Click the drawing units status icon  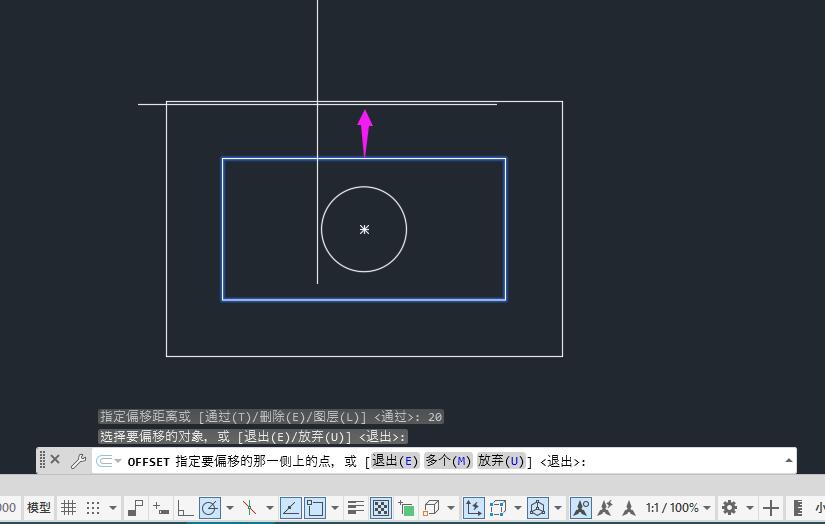798,508
